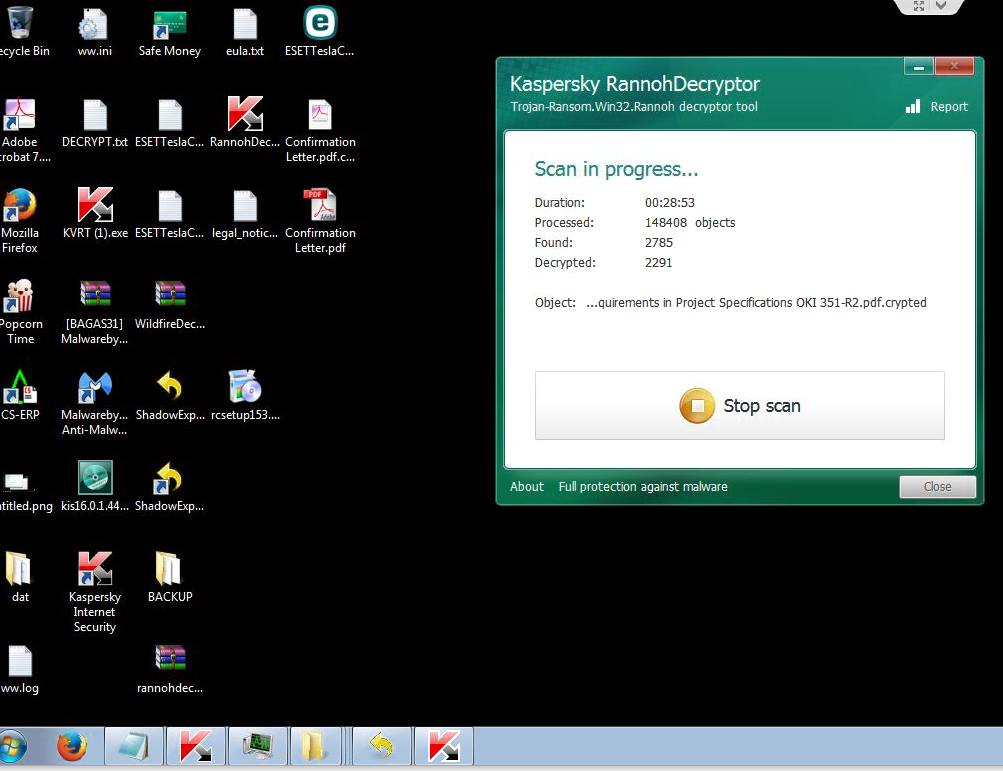Select the untitled.png file icon

point(24,493)
